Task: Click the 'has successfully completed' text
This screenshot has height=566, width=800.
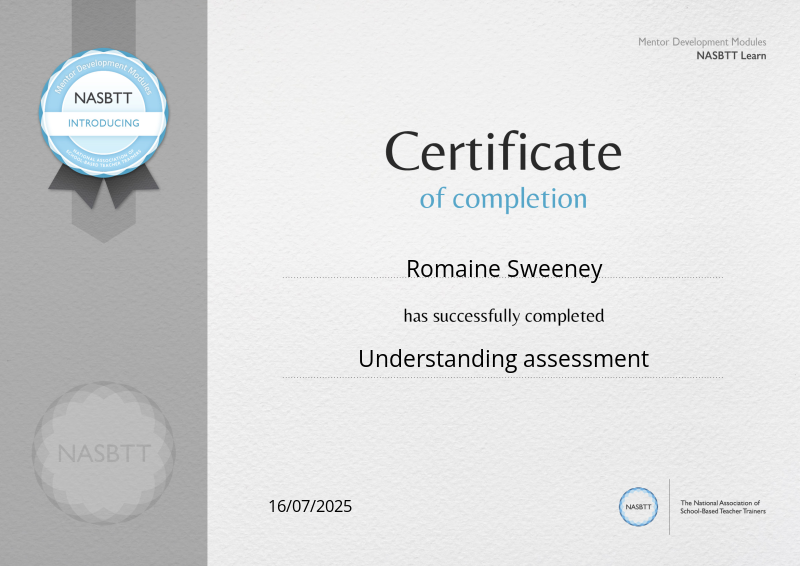Action: pyautogui.click(x=503, y=316)
